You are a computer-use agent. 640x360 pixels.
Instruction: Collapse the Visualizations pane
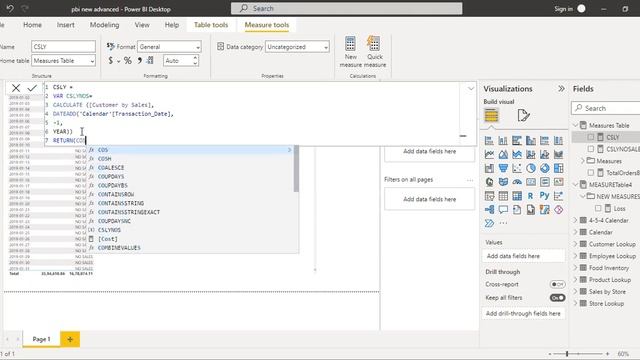(561, 89)
